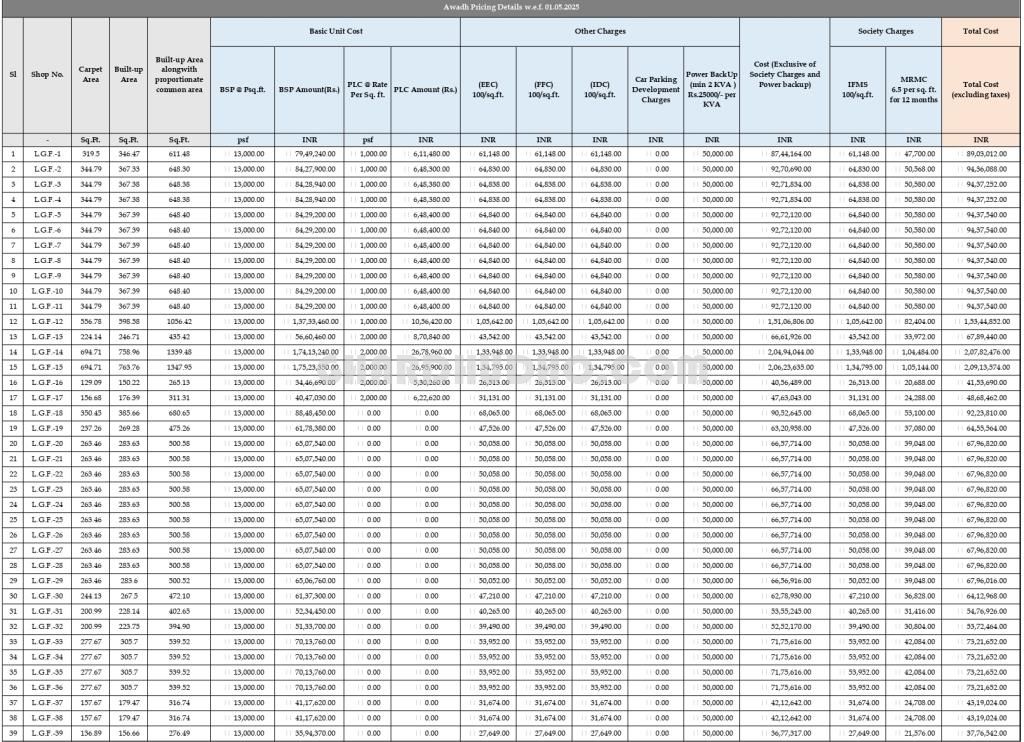
Task: Select the 'Power BackUp' column header
Action: click(711, 89)
